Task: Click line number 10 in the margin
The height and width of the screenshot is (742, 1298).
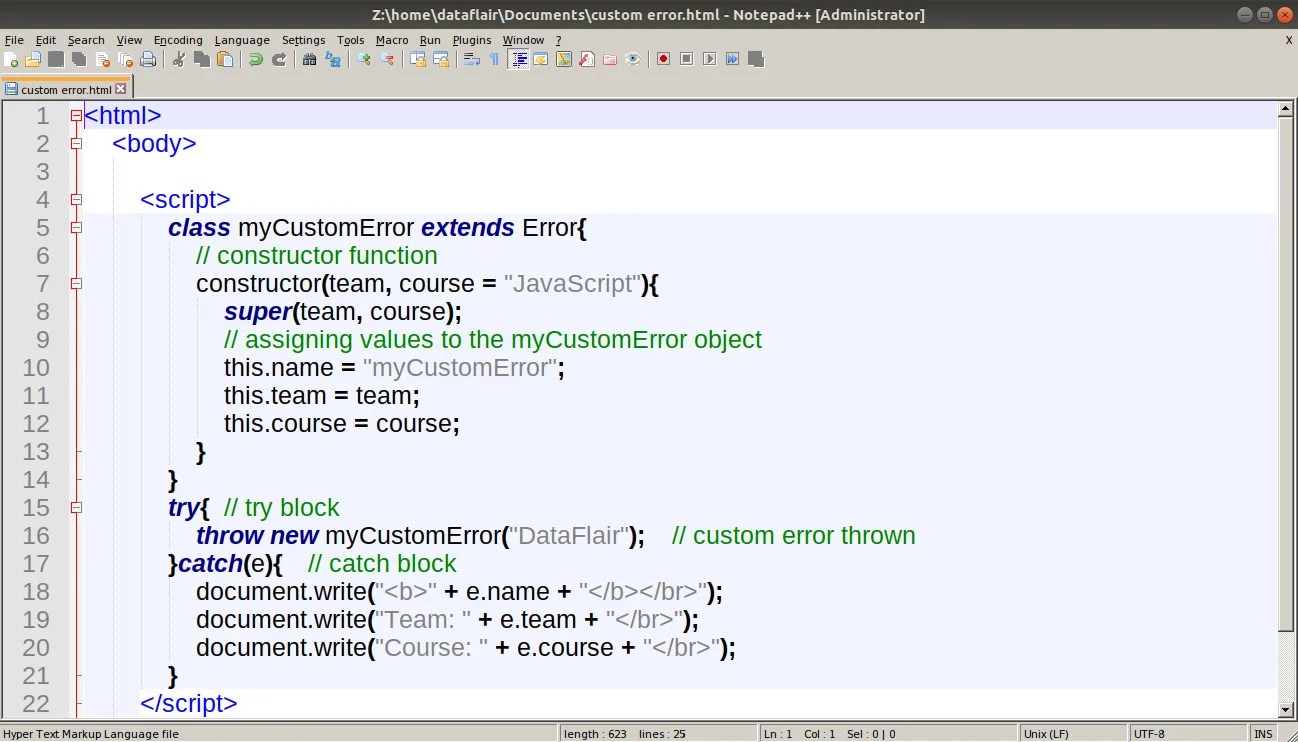Action: [36, 368]
